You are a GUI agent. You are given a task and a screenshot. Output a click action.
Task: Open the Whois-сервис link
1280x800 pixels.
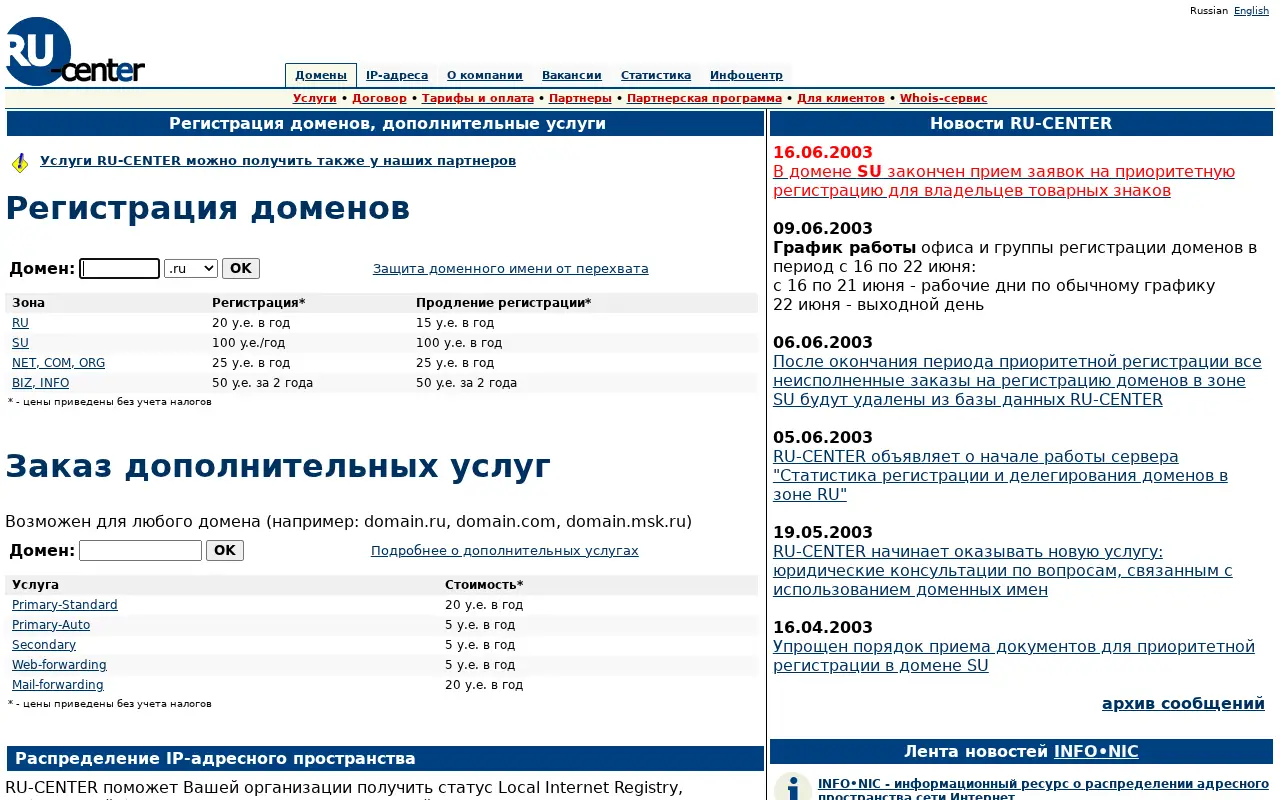(x=943, y=98)
